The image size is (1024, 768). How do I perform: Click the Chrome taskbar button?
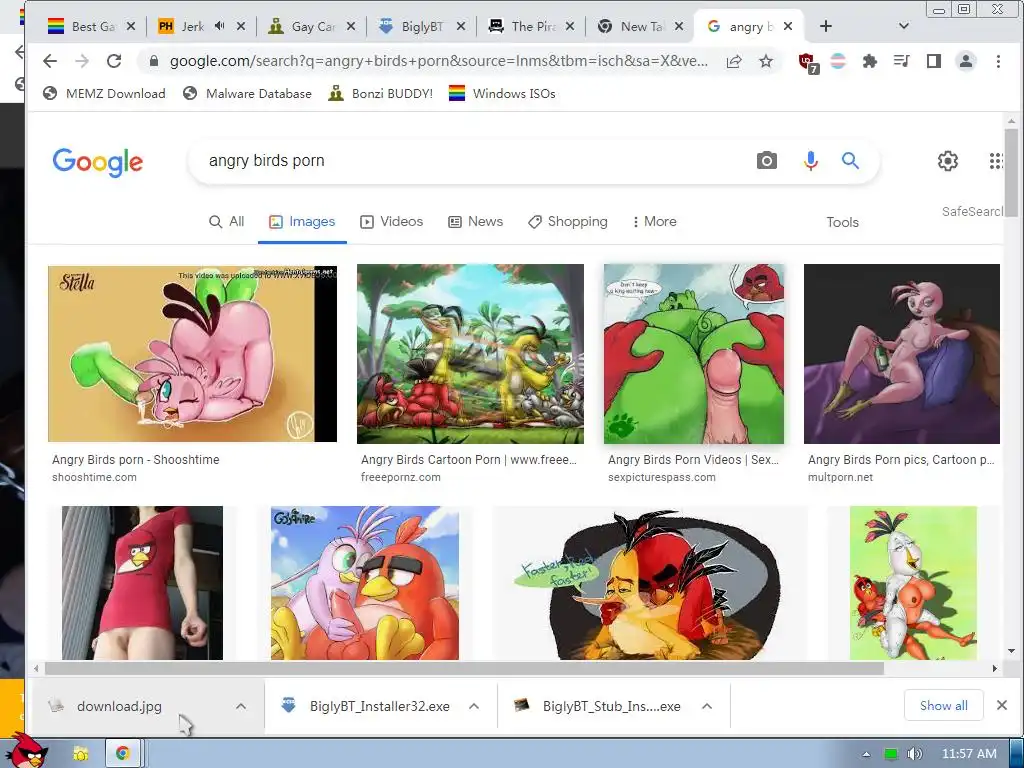(122, 754)
